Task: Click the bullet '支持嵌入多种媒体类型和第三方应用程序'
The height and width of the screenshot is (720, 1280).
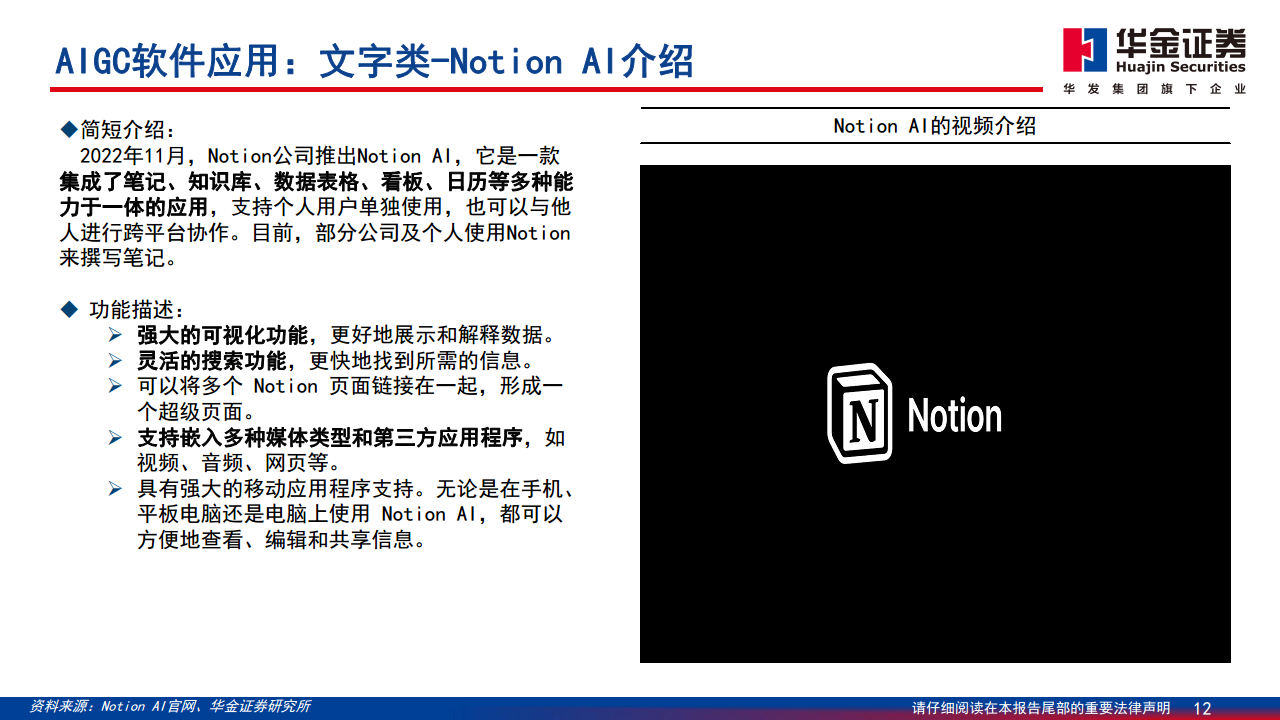Action: tap(330, 438)
